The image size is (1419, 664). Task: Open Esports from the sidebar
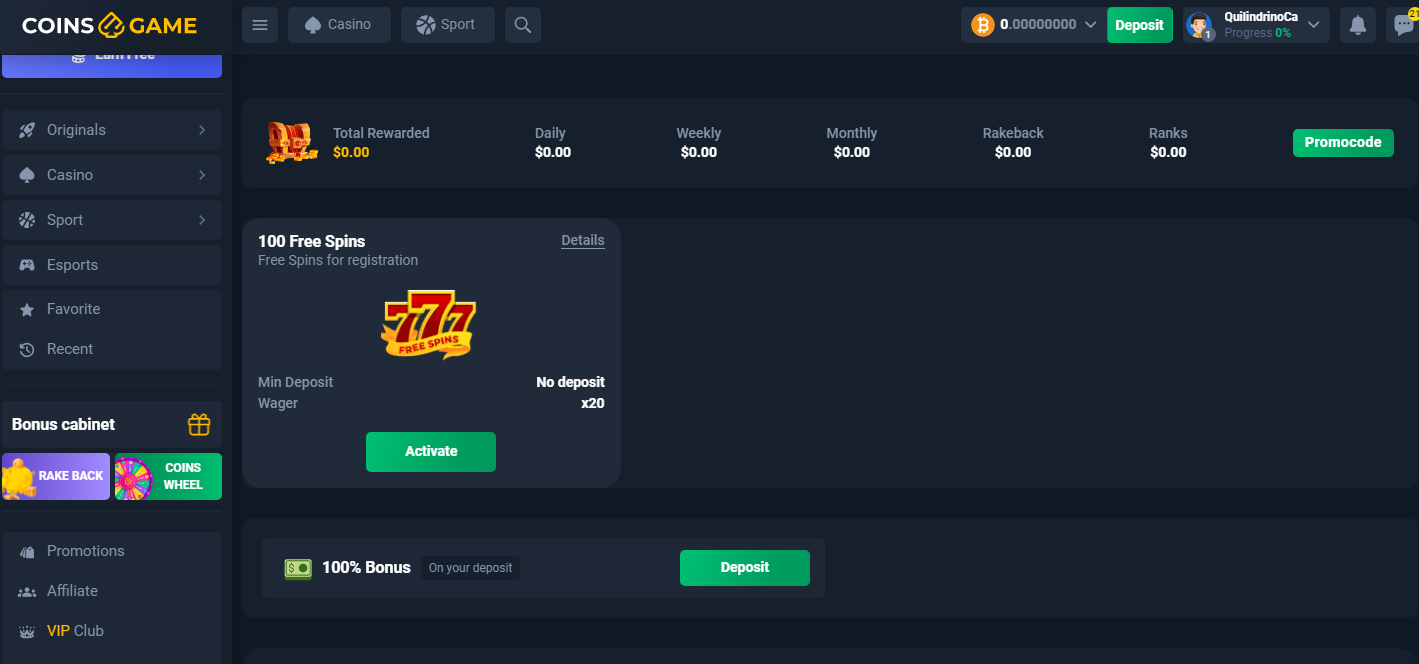(72, 265)
